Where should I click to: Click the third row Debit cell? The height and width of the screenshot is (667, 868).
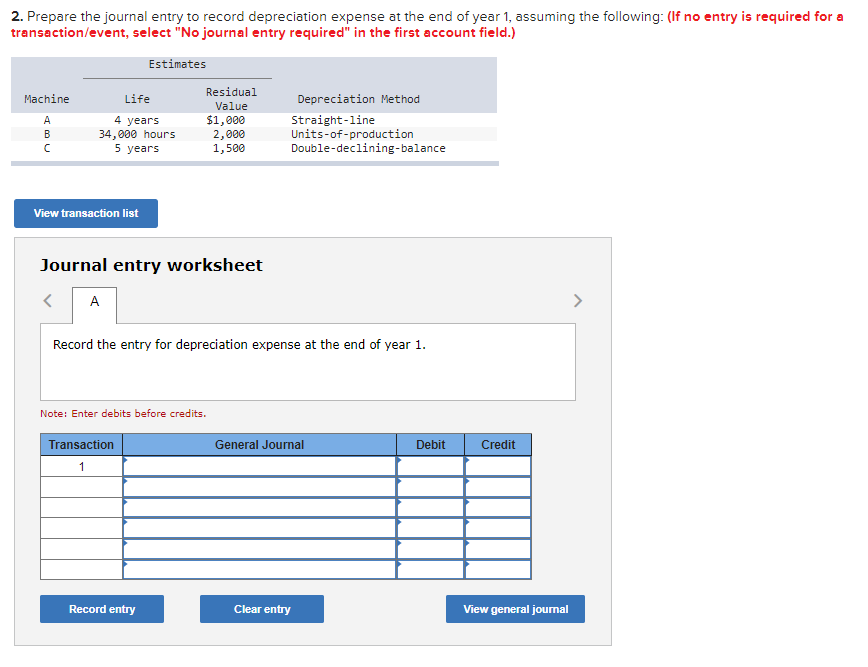[x=431, y=508]
